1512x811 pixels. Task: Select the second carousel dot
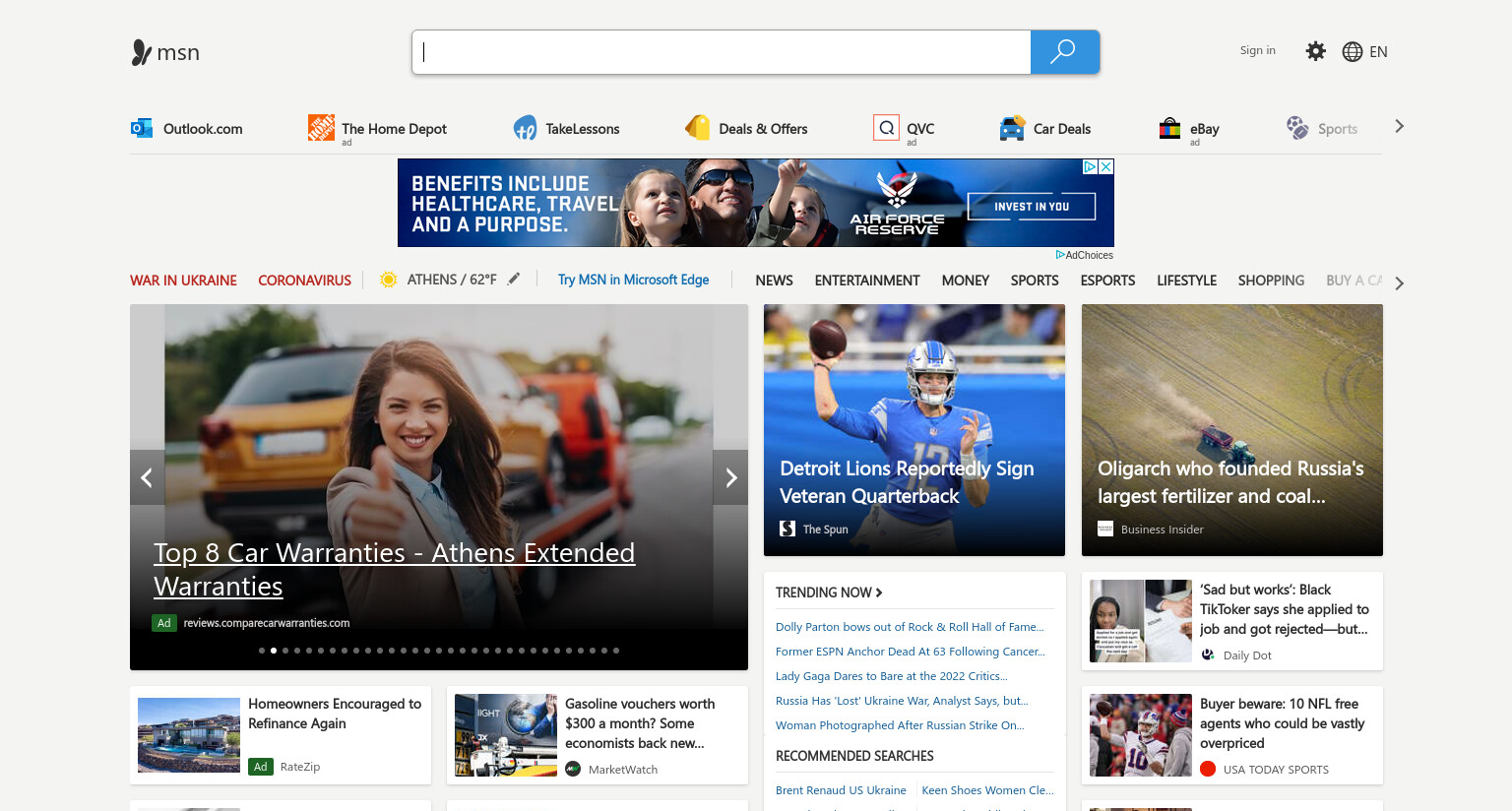click(x=274, y=651)
